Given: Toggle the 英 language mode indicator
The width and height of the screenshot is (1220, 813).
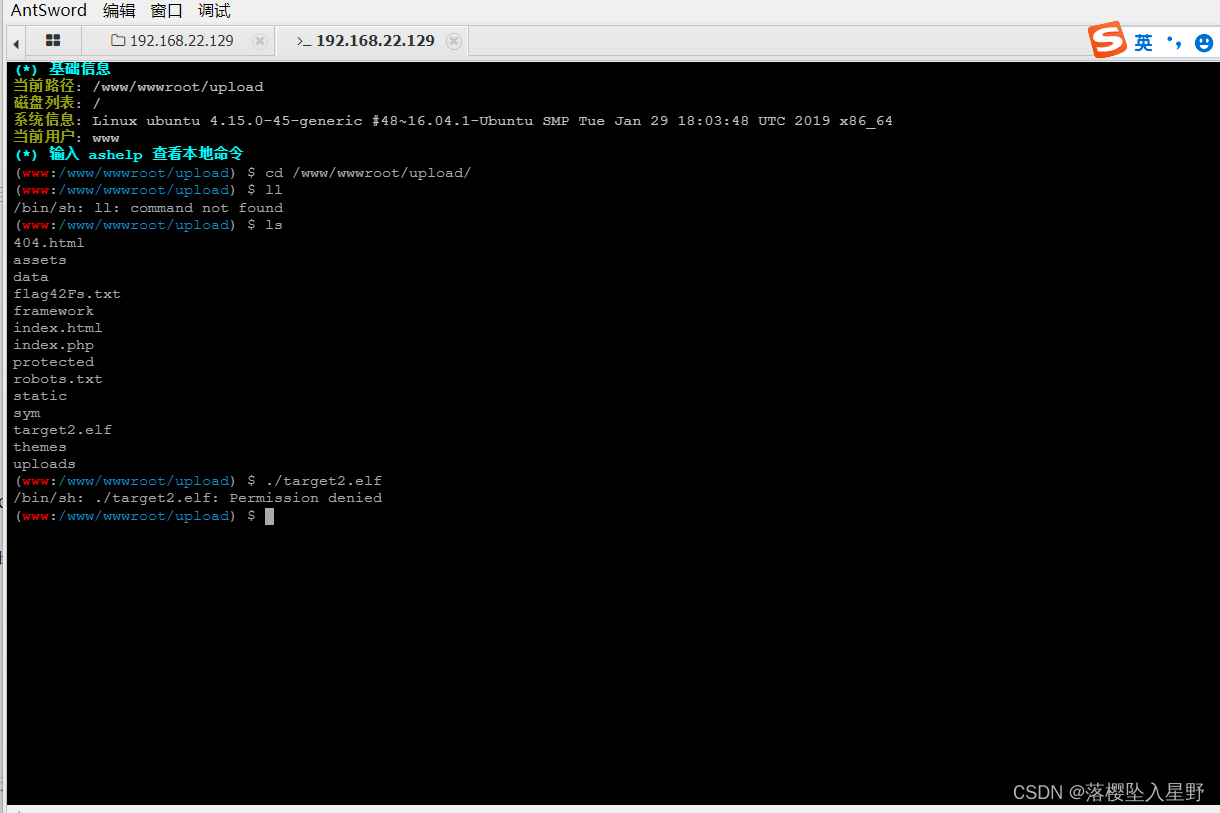Looking at the screenshot, I should 1143,42.
